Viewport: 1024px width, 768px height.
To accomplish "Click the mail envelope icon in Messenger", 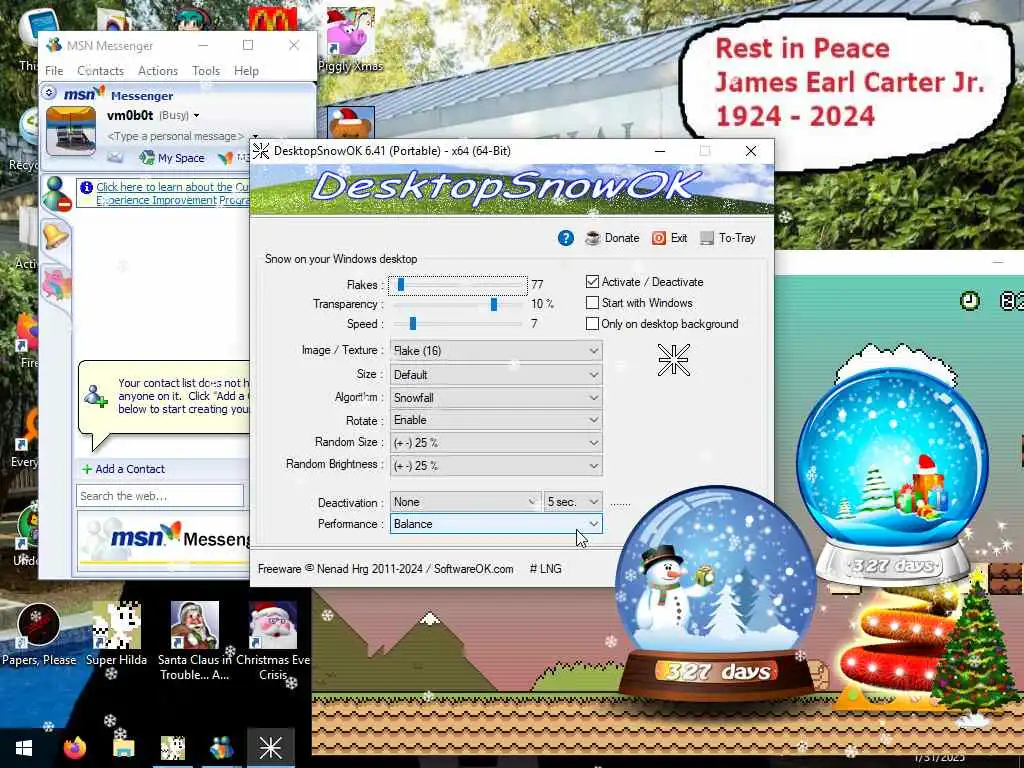I will [x=115, y=157].
